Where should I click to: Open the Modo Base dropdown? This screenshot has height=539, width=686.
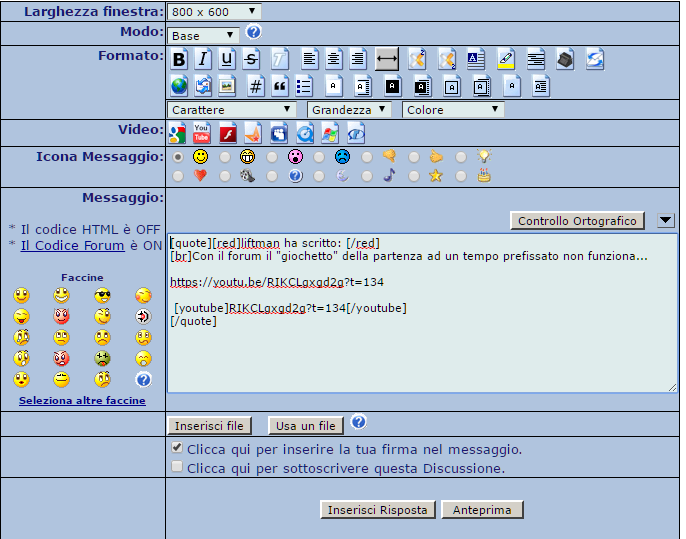(203, 35)
